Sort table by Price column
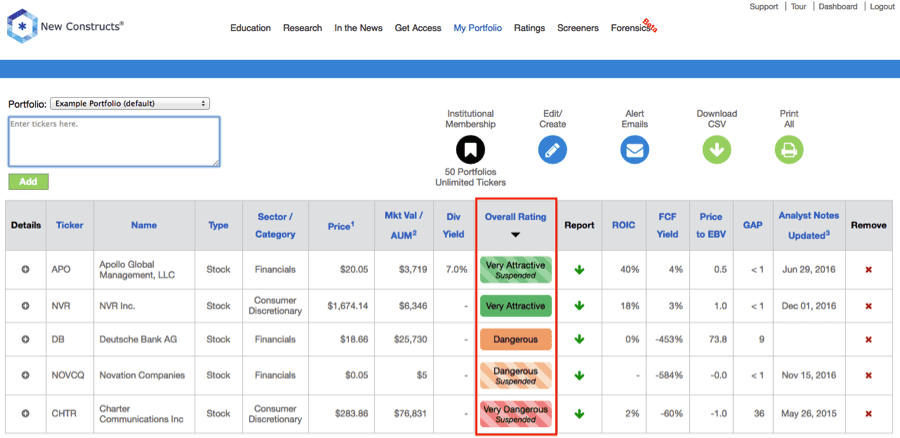The height and width of the screenshot is (438, 900). (341, 226)
